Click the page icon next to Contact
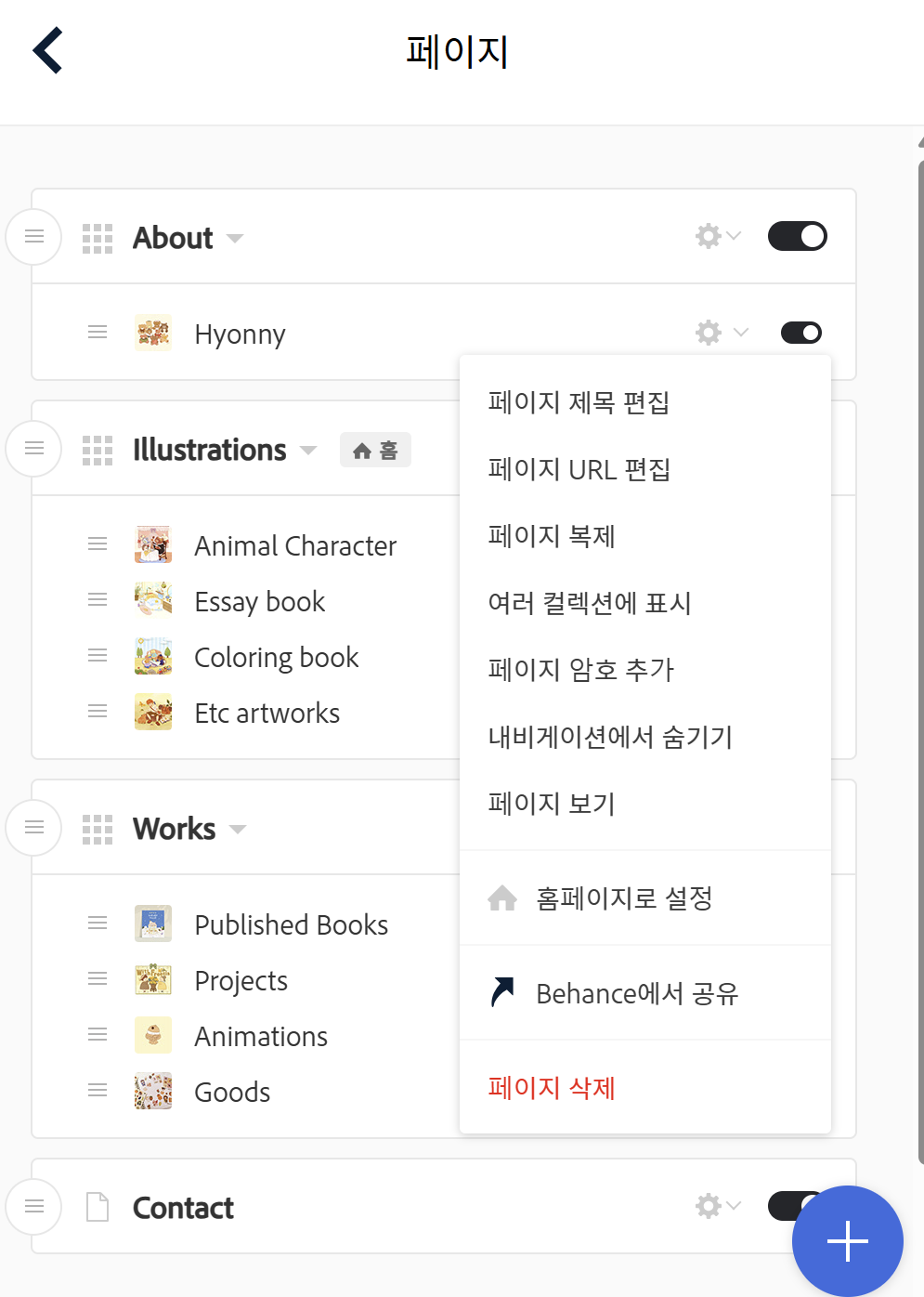This screenshot has width=924, height=1297. click(x=97, y=1207)
